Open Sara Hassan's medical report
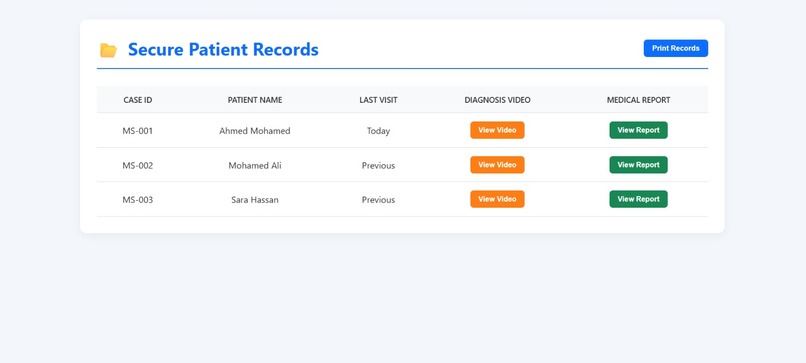The image size is (806, 363). (x=638, y=199)
